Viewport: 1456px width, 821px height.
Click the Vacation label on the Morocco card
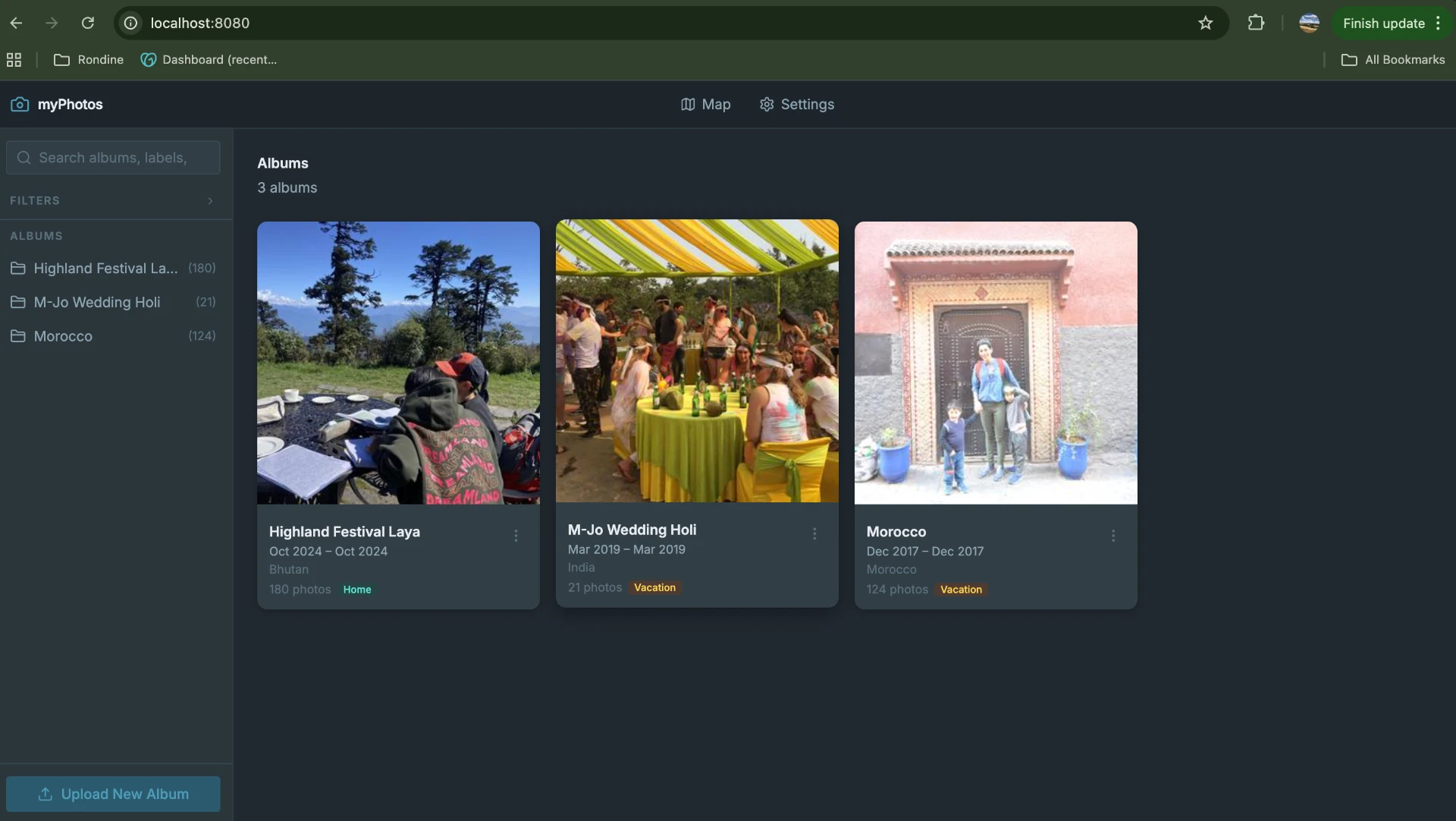[x=961, y=590]
